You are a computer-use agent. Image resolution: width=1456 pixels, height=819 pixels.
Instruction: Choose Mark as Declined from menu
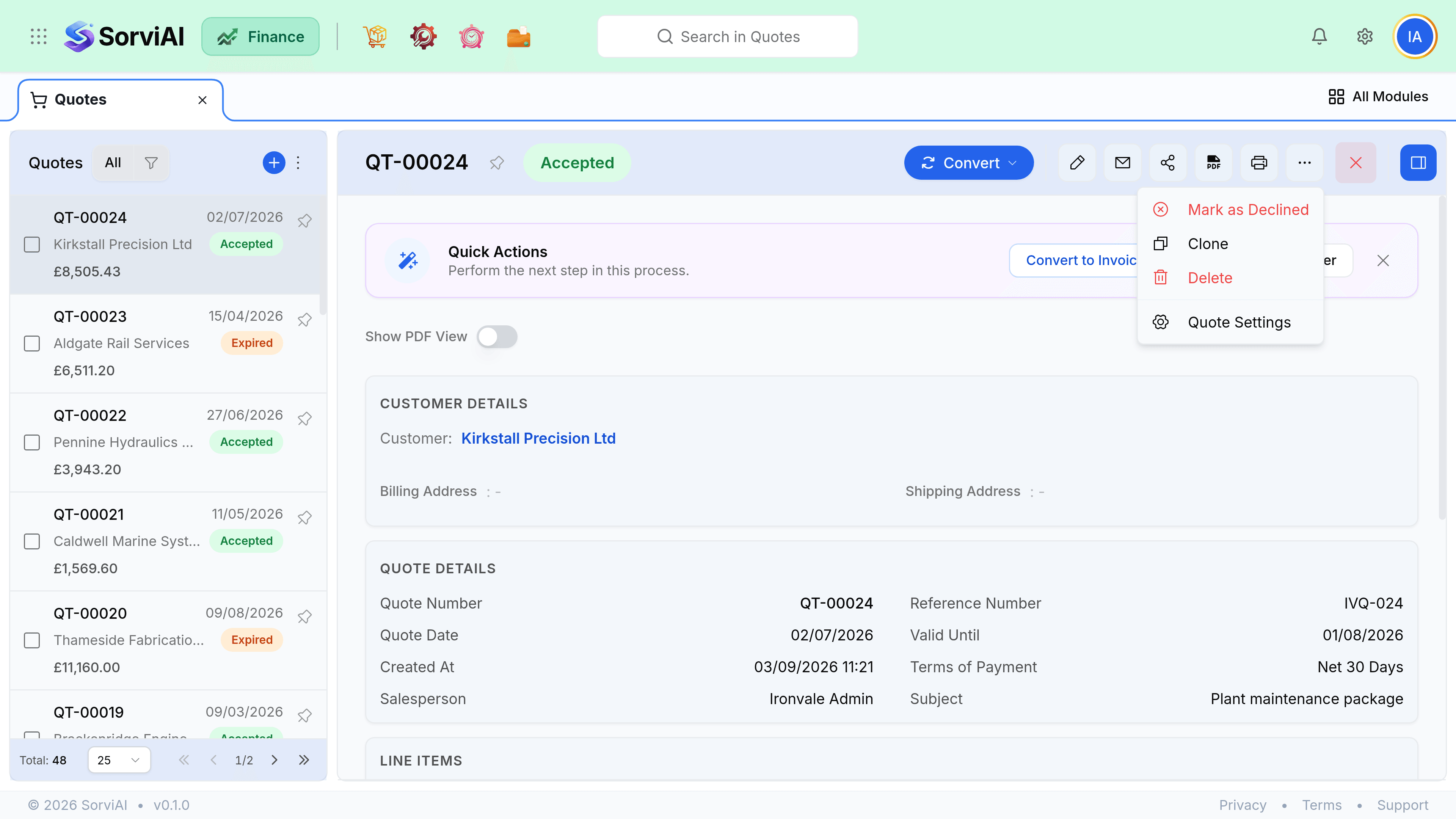tap(1230, 210)
